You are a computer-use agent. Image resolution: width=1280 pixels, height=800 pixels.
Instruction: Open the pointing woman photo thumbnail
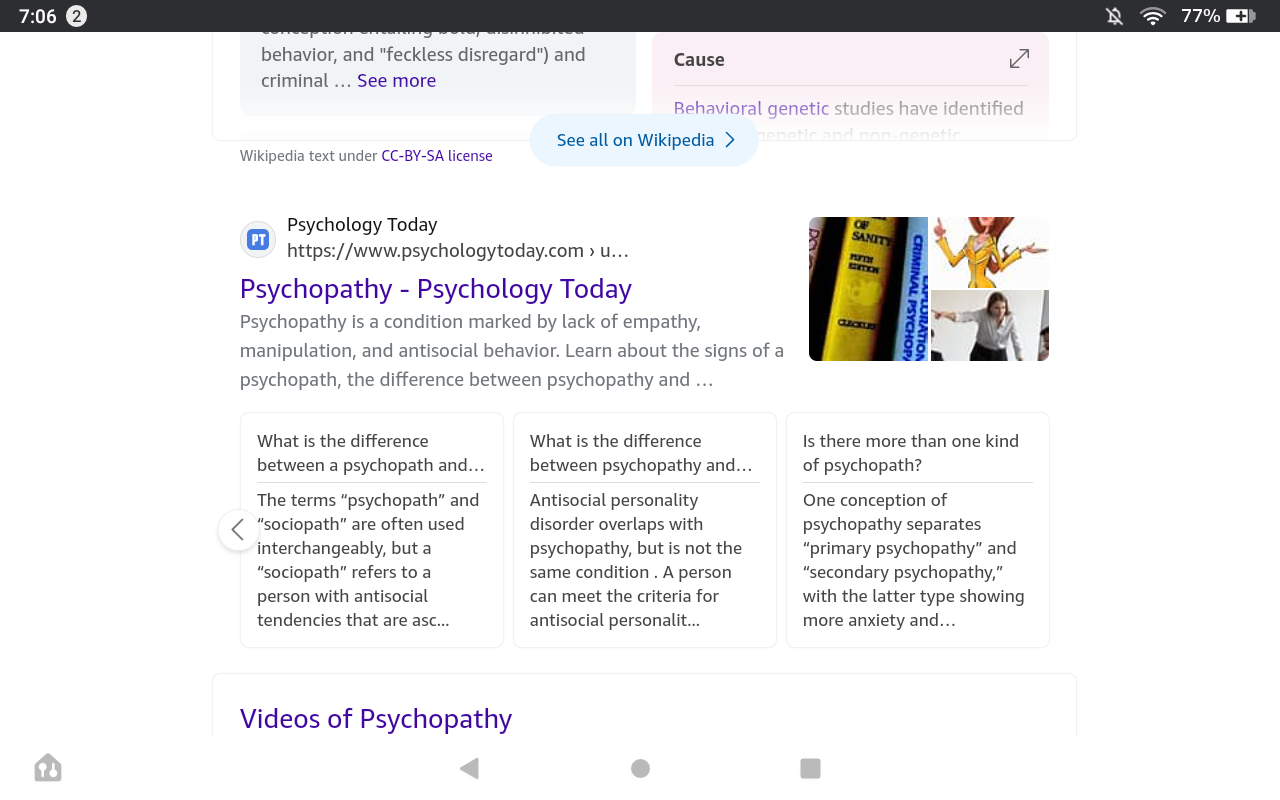tap(990, 326)
